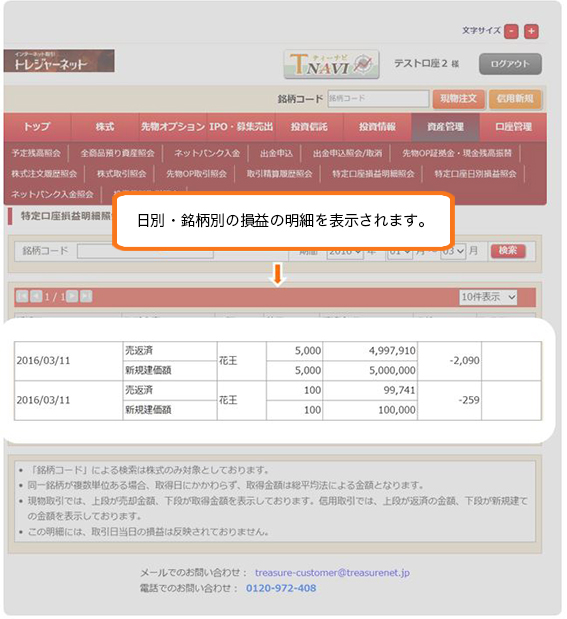Select the 株式 tab
Viewport: 567px width, 619px height.
tap(105, 127)
